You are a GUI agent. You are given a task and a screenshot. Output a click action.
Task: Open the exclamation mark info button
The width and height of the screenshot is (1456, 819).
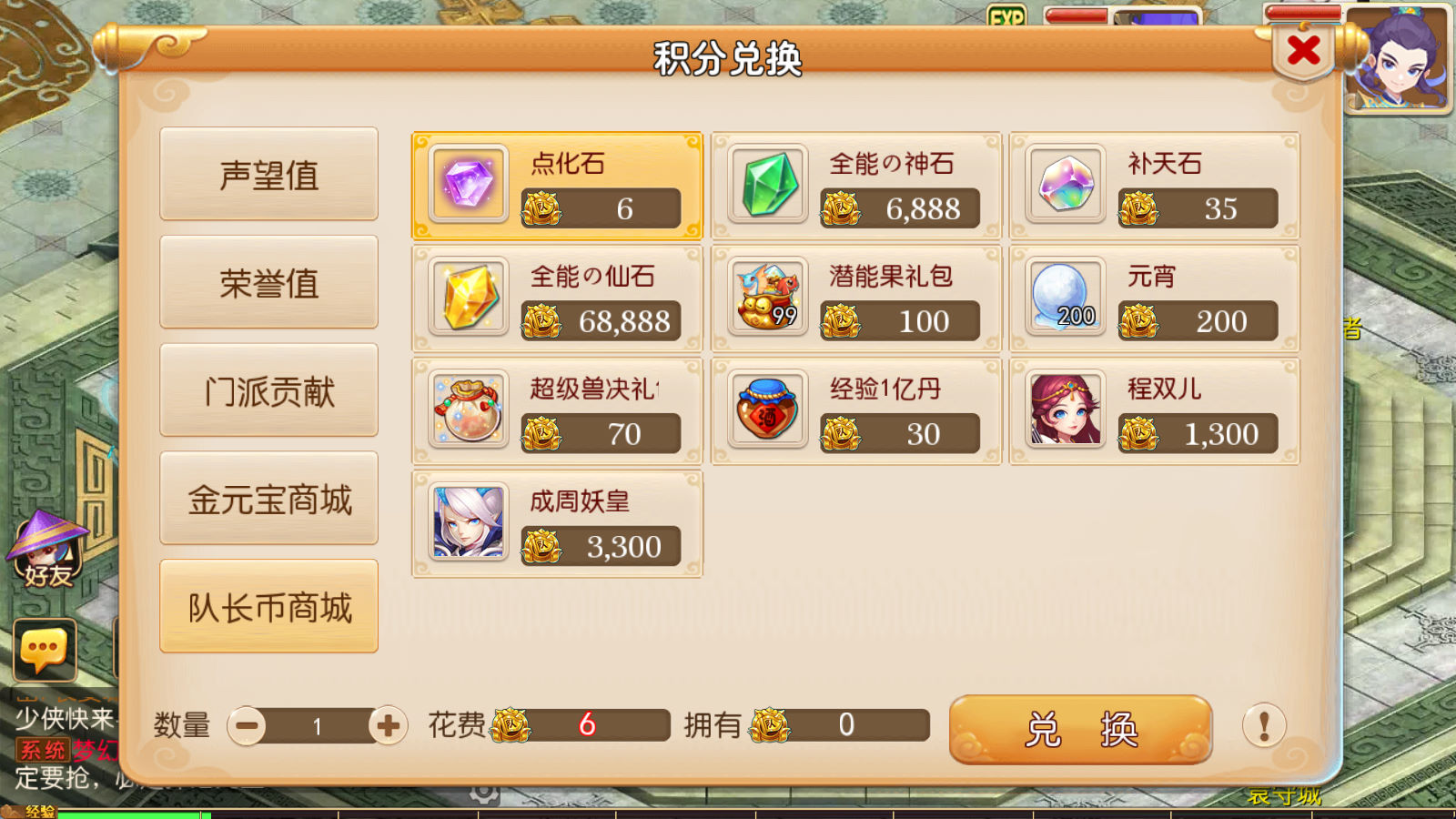click(1264, 726)
